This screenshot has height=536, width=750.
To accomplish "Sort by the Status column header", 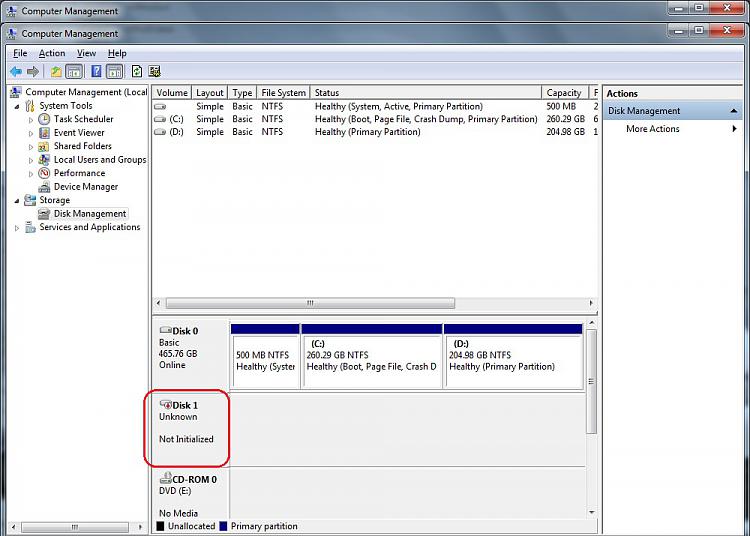I will pyautogui.click(x=426, y=93).
